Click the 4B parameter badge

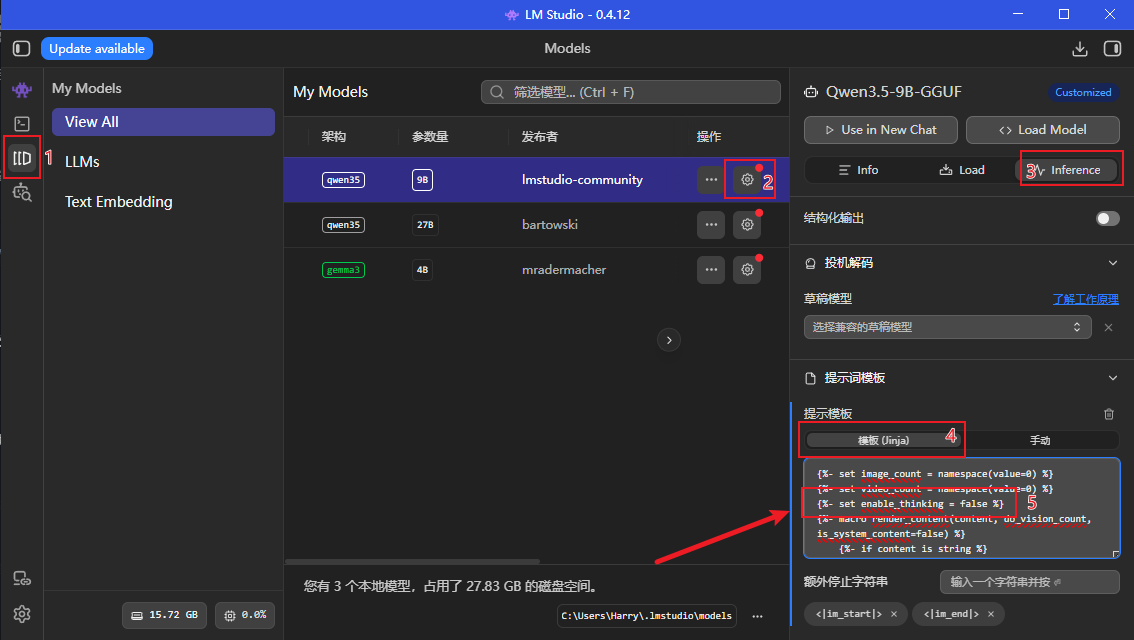tap(422, 270)
